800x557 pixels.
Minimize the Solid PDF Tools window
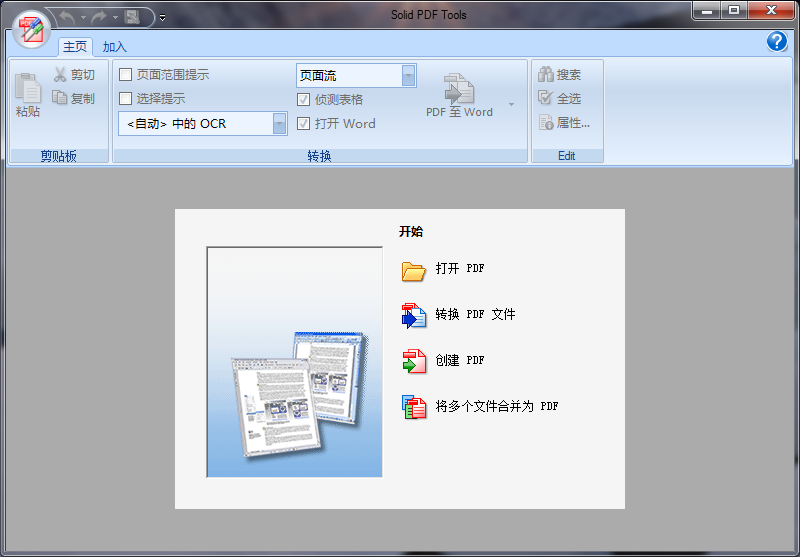[x=707, y=11]
